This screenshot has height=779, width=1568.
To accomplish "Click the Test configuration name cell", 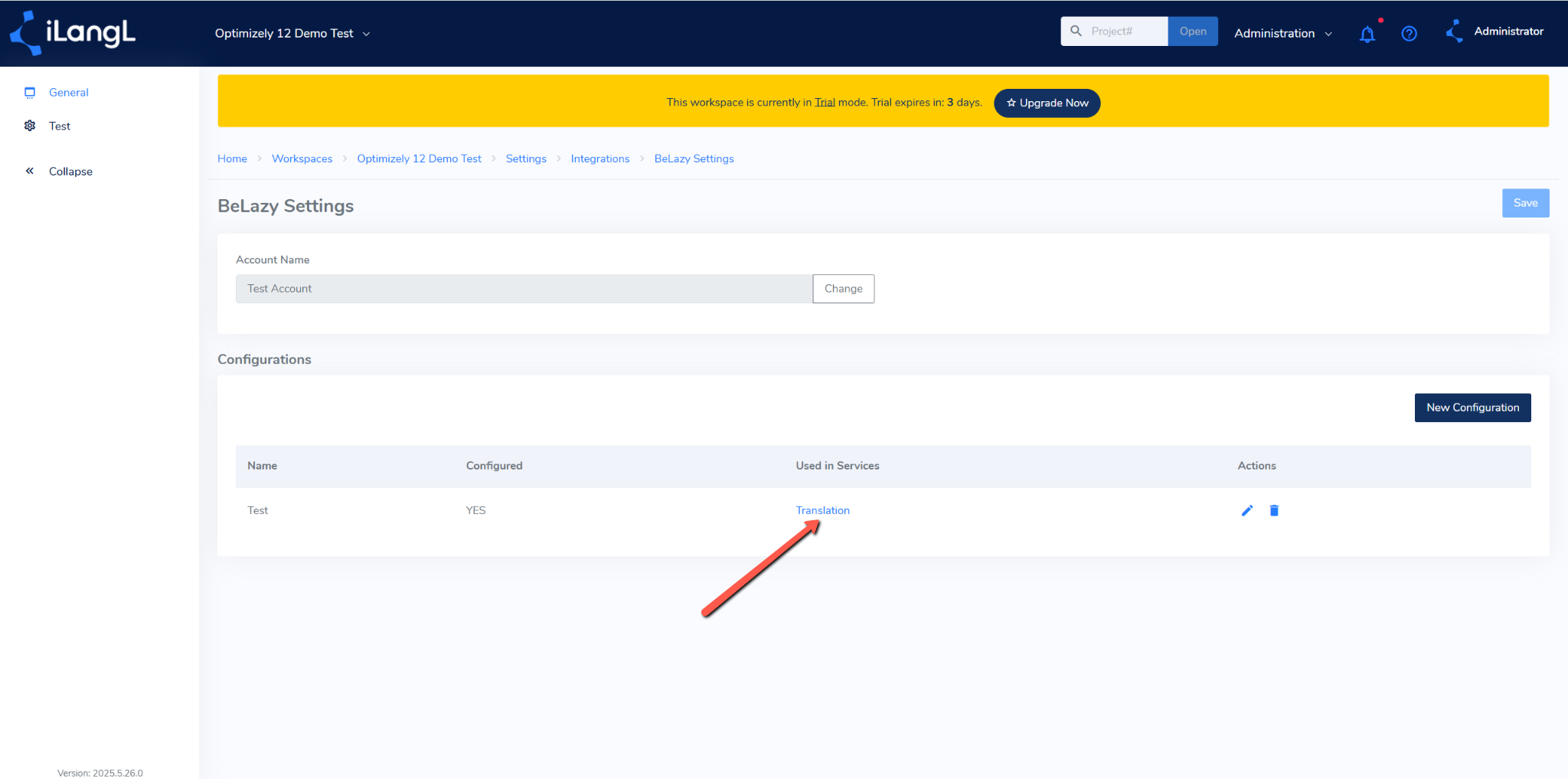I will [x=257, y=510].
